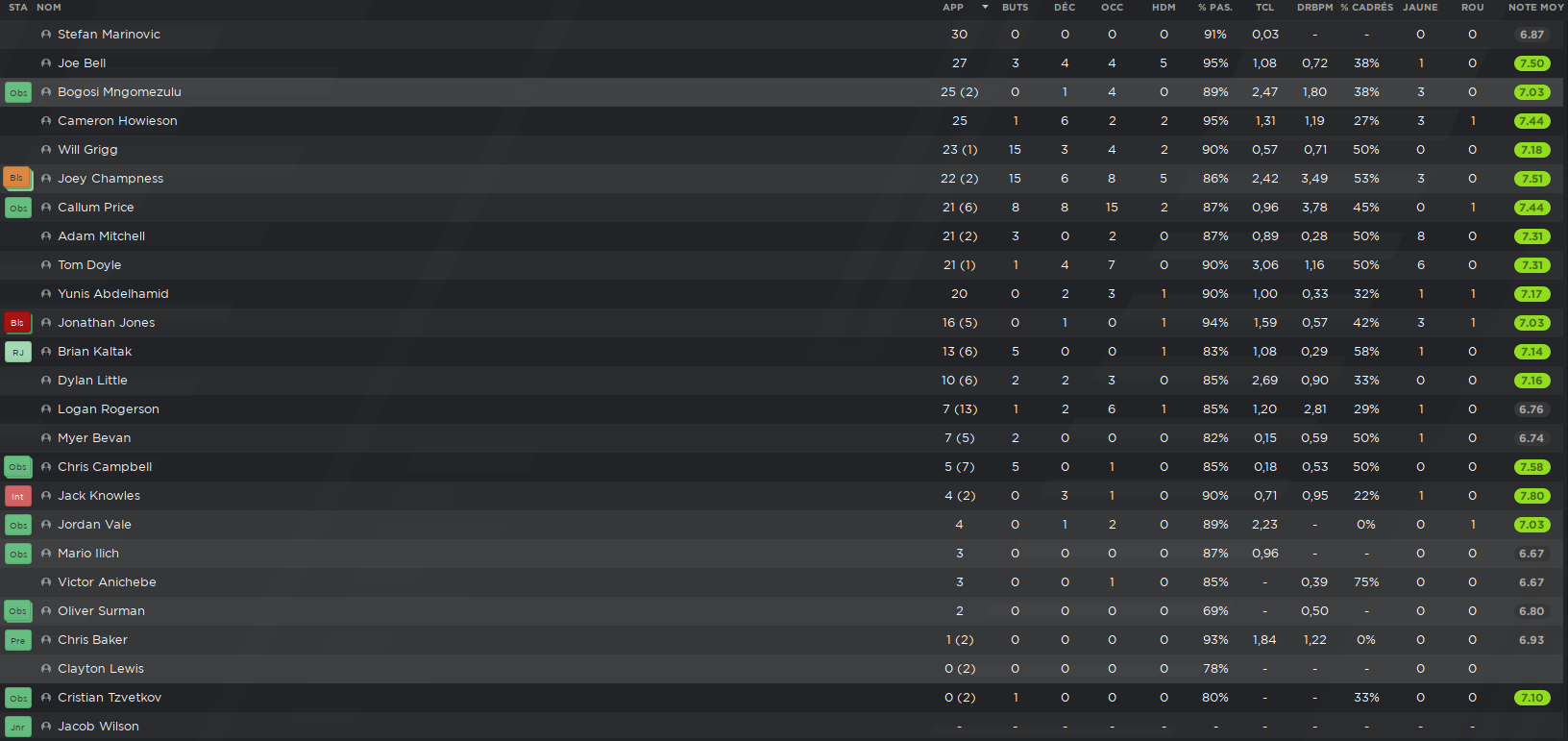Select the Clayton Lewis row
This screenshot has height=741, width=1568.
tap(784, 669)
